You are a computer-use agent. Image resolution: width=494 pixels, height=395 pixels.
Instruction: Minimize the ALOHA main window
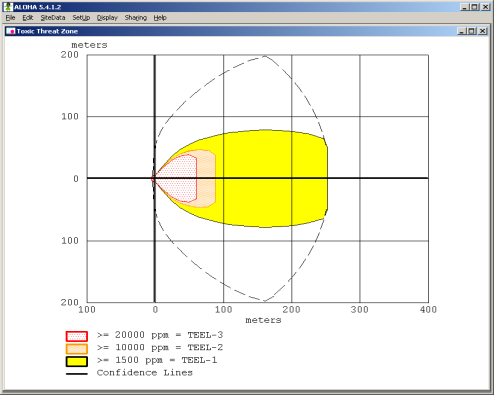click(465, 7)
